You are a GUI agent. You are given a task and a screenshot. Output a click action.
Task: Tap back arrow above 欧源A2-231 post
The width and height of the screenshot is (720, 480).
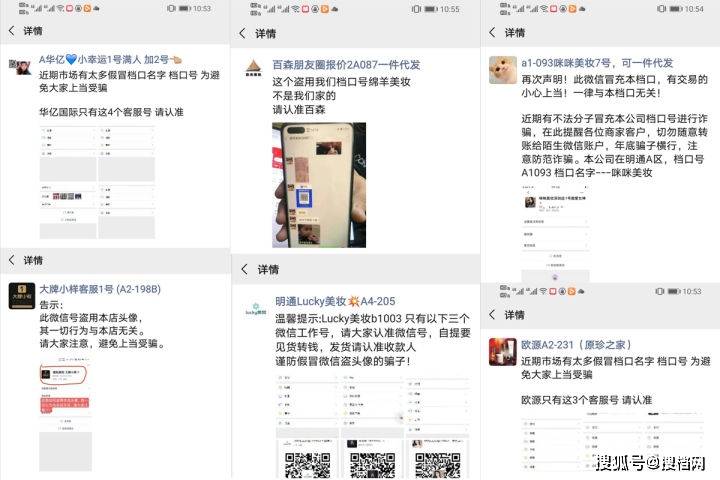pyautogui.click(x=492, y=315)
